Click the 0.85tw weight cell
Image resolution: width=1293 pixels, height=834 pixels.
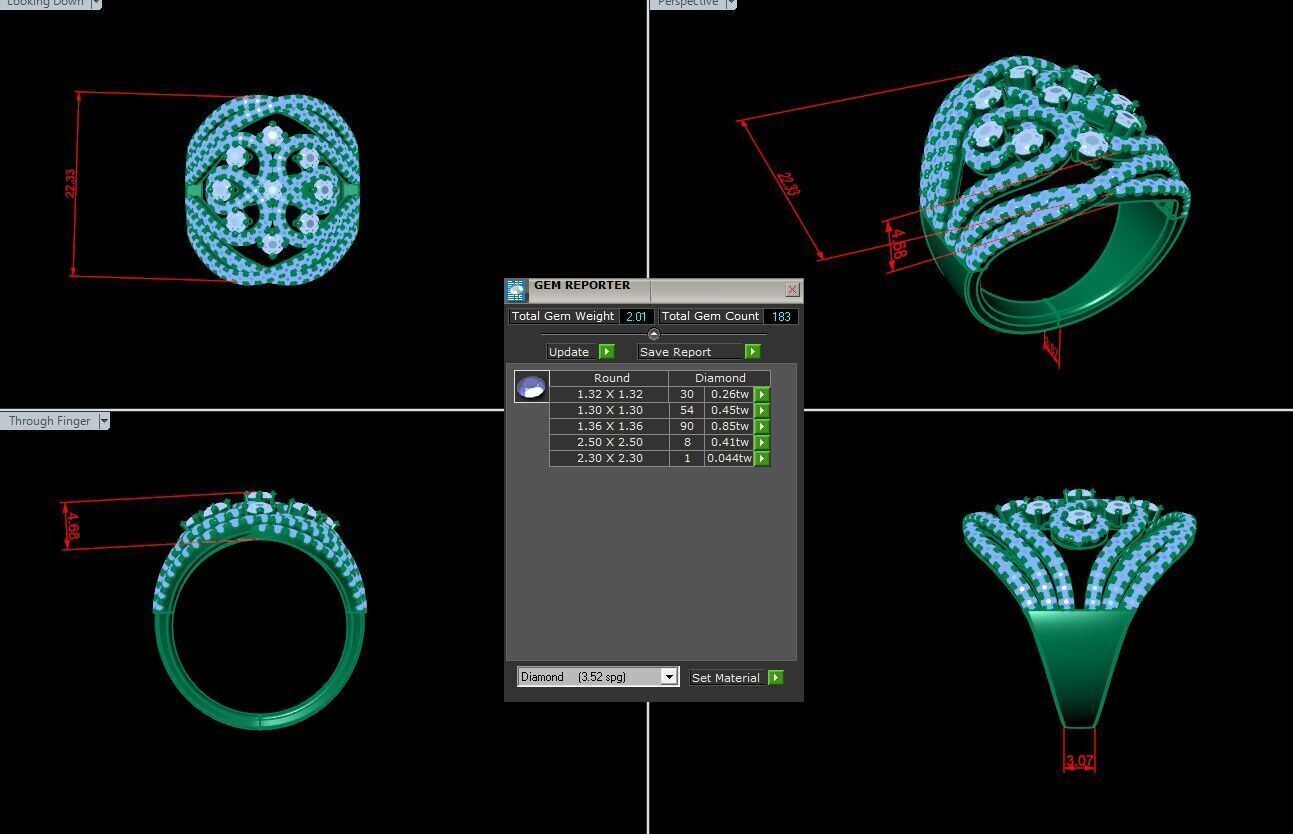click(x=730, y=426)
